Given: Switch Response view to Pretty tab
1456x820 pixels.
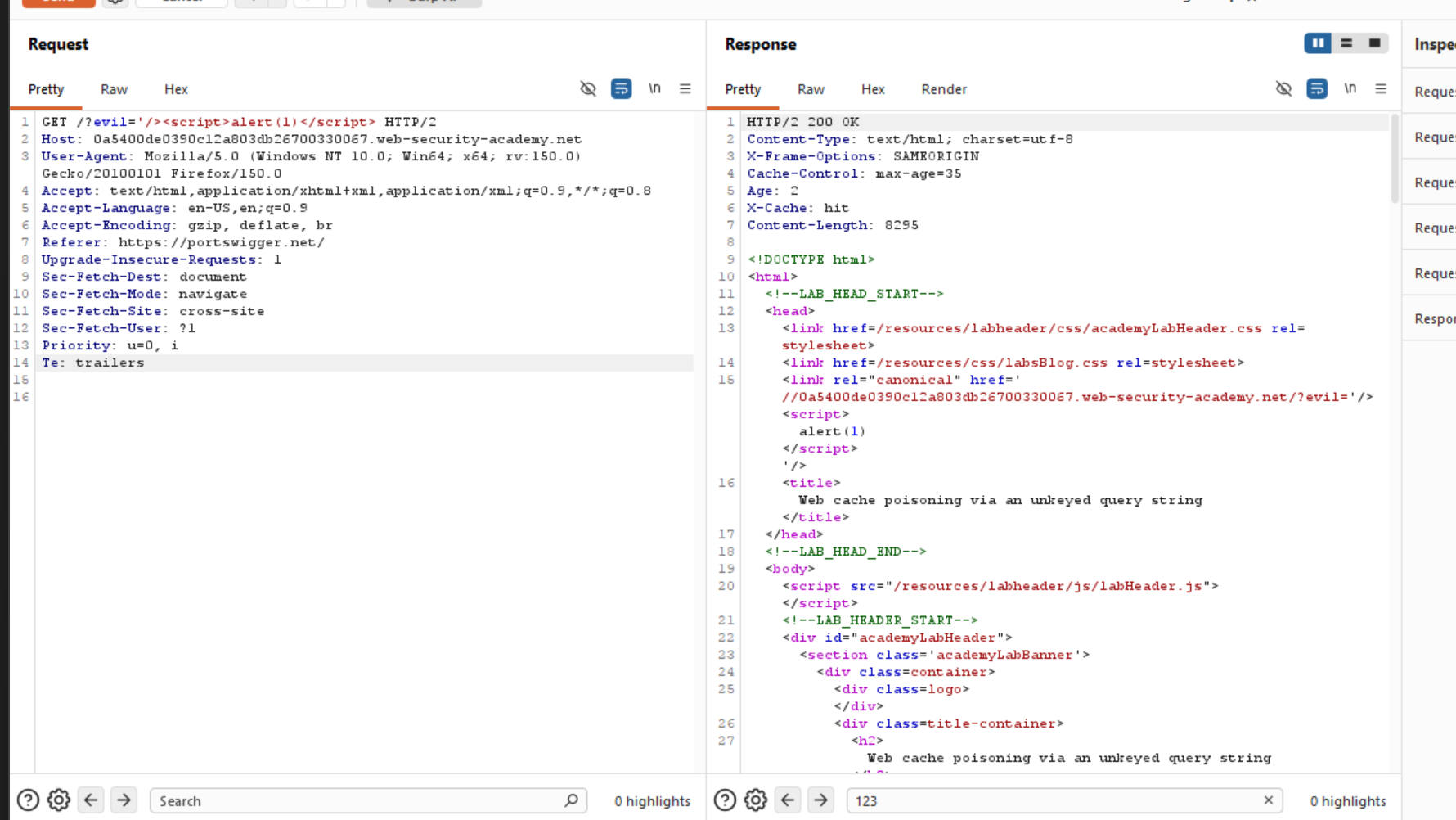Looking at the screenshot, I should click(743, 89).
